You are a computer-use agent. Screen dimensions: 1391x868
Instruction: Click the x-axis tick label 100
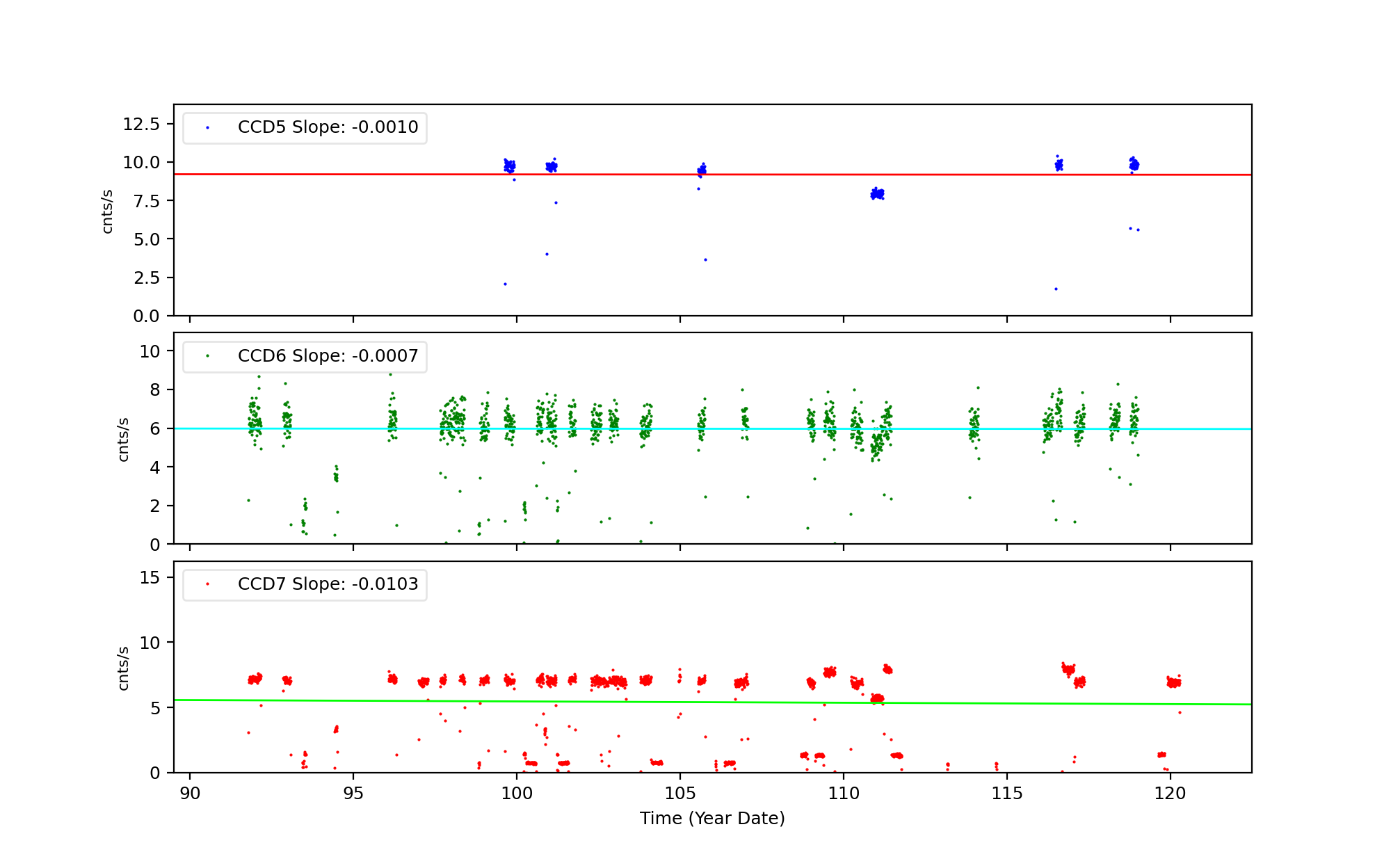point(516,794)
